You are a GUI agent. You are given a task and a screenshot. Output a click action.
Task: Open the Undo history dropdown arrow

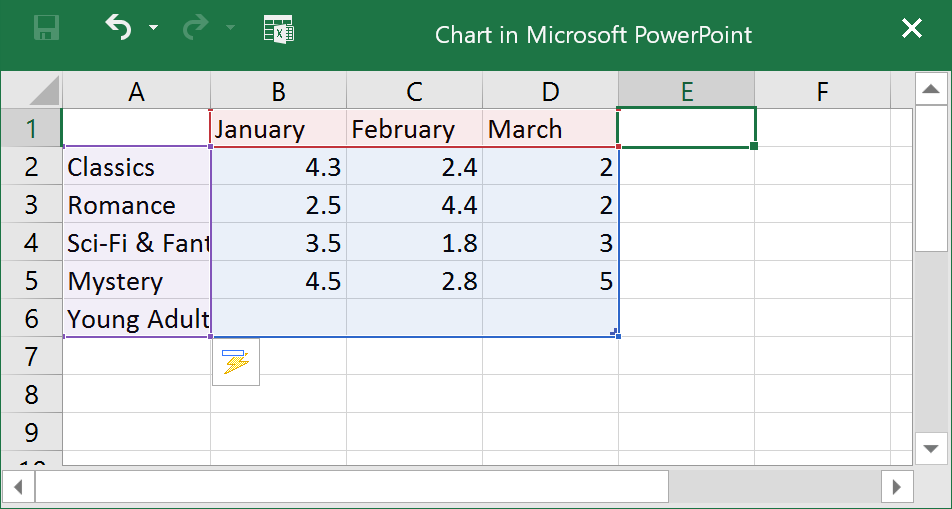pyautogui.click(x=154, y=27)
